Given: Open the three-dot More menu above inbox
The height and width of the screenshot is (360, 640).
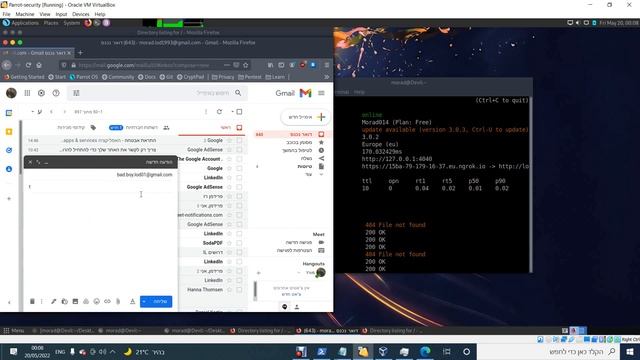Looking at the screenshot, I should (206, 111).
